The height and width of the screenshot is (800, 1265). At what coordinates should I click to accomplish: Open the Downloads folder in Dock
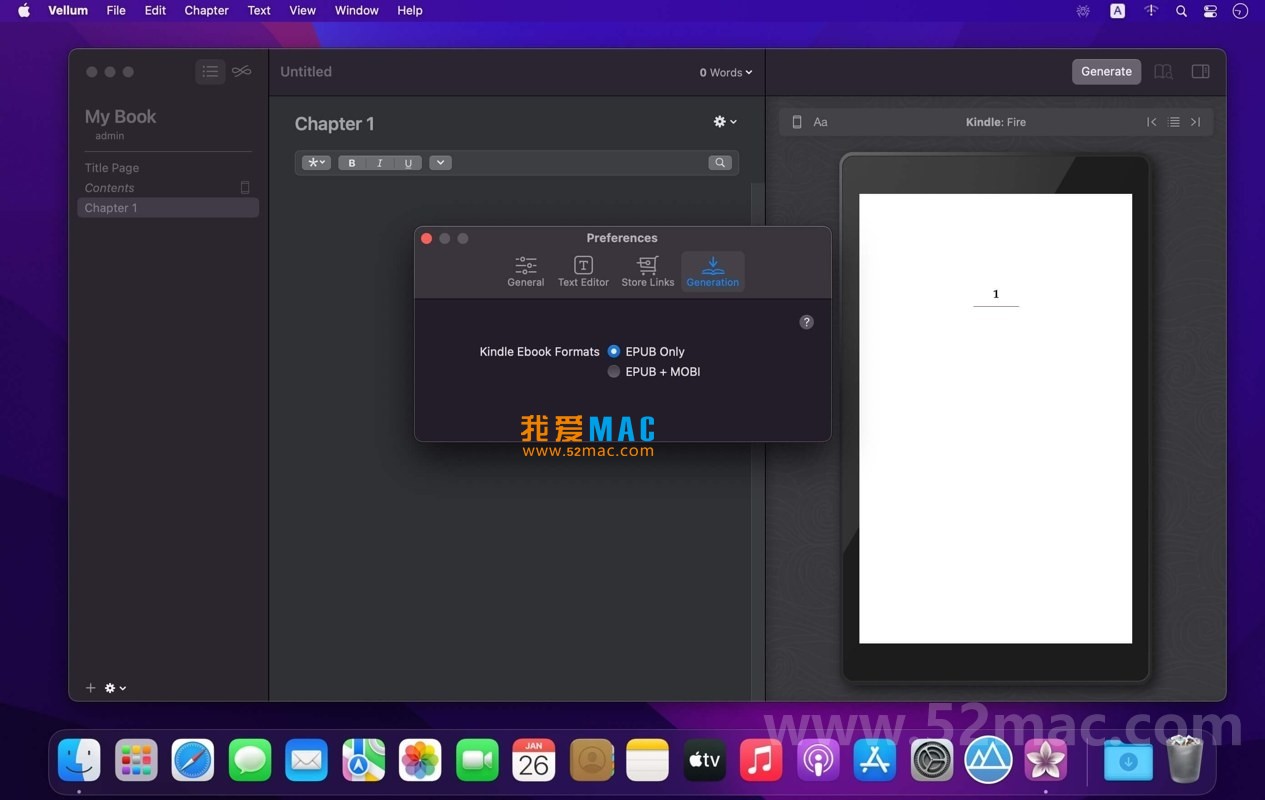[1128, 761]
